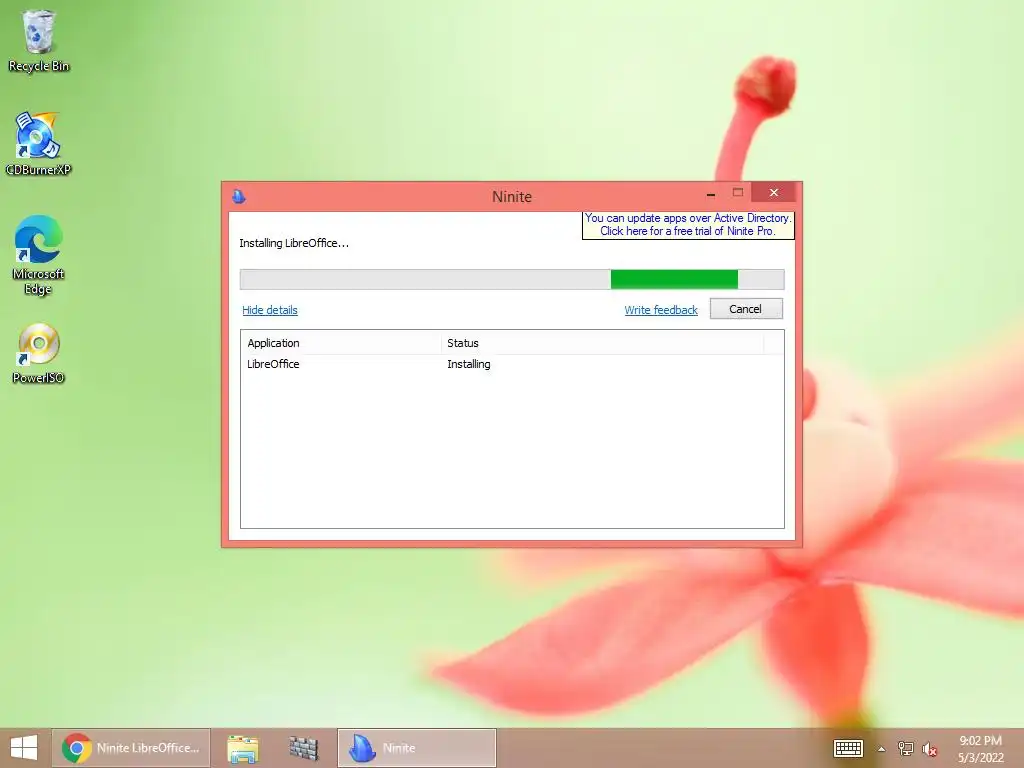Click the green installation progress bar
1024x768 pixels.
[512, 280]
